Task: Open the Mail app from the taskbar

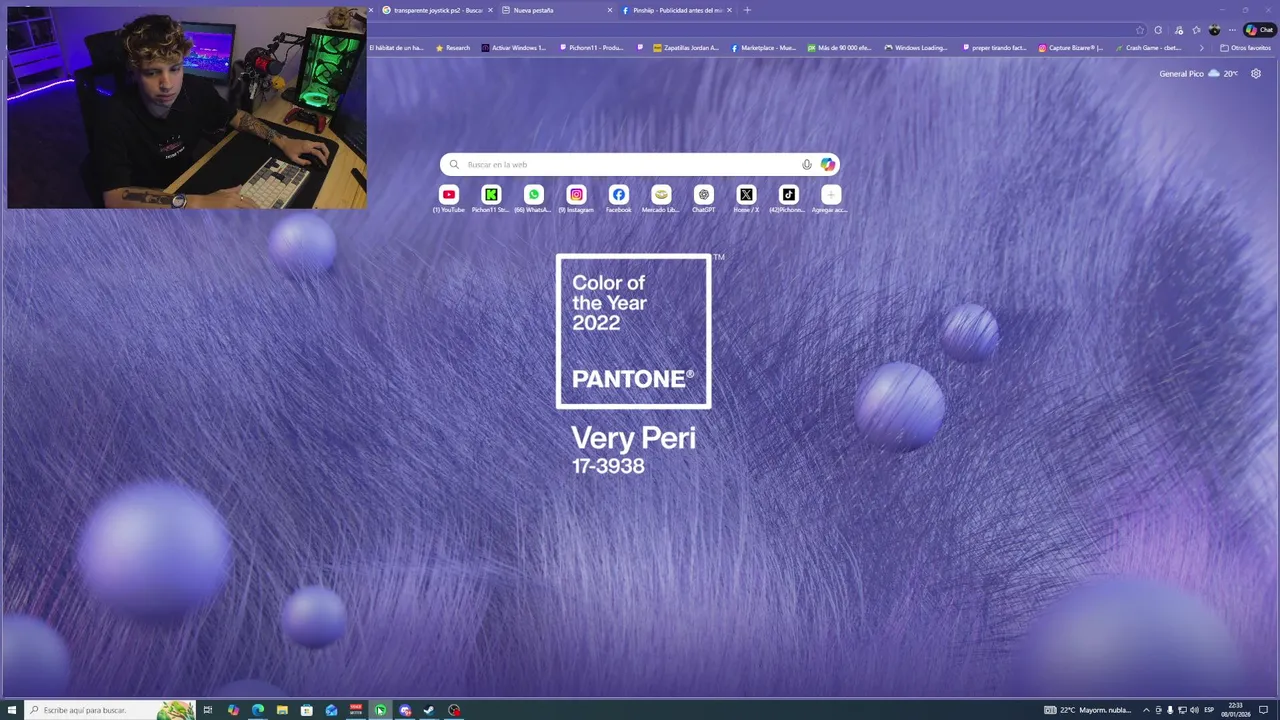Action: pyautogui.click(x=332, y=710)
